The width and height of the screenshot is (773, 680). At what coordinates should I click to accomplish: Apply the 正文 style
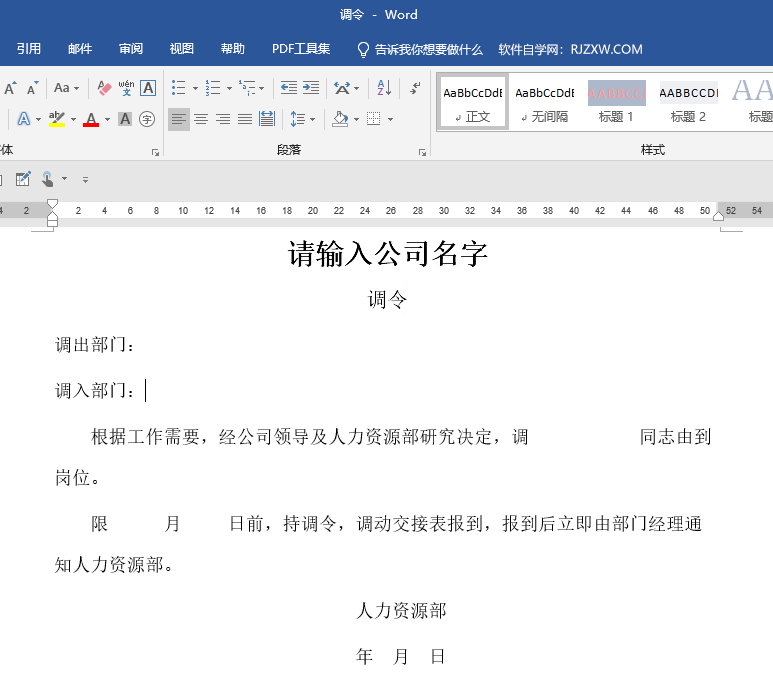472,103
